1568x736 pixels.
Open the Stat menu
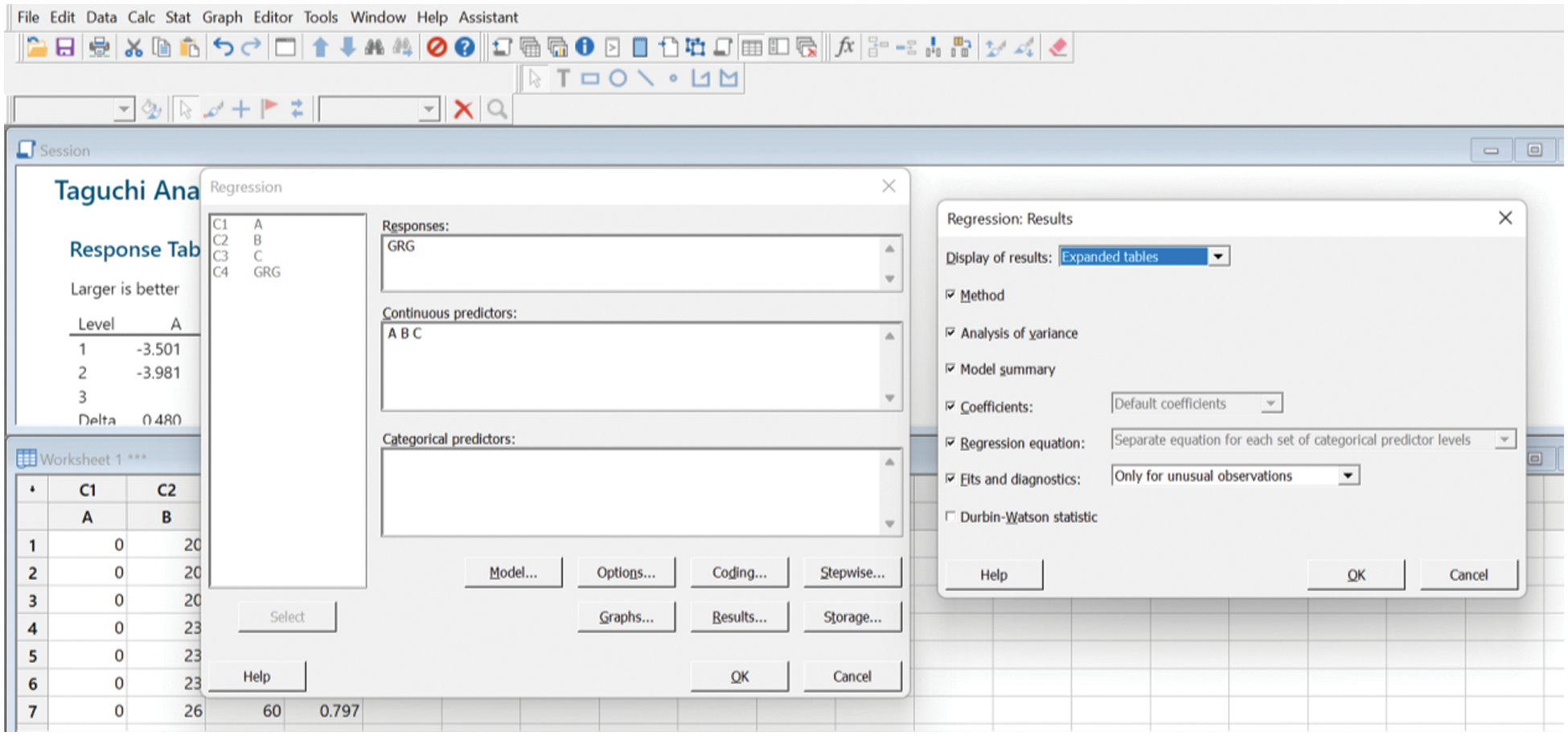(178, 17)
